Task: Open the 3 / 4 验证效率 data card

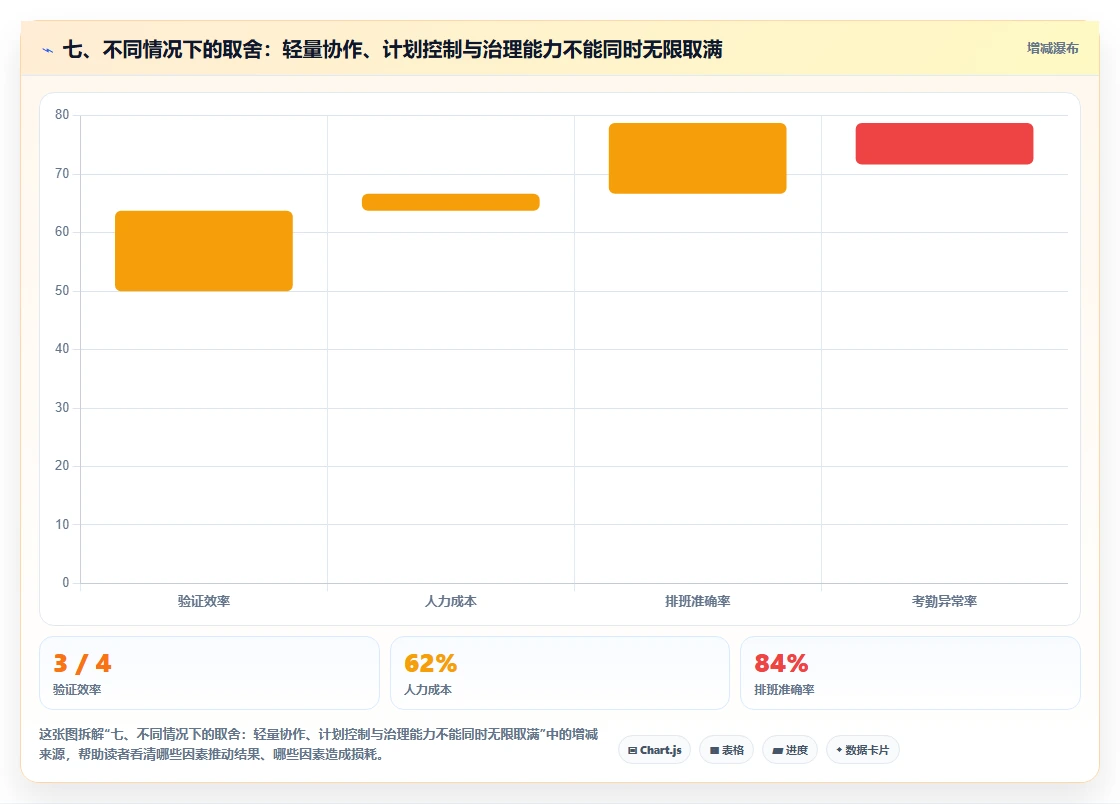Action: tap(209, 673)
